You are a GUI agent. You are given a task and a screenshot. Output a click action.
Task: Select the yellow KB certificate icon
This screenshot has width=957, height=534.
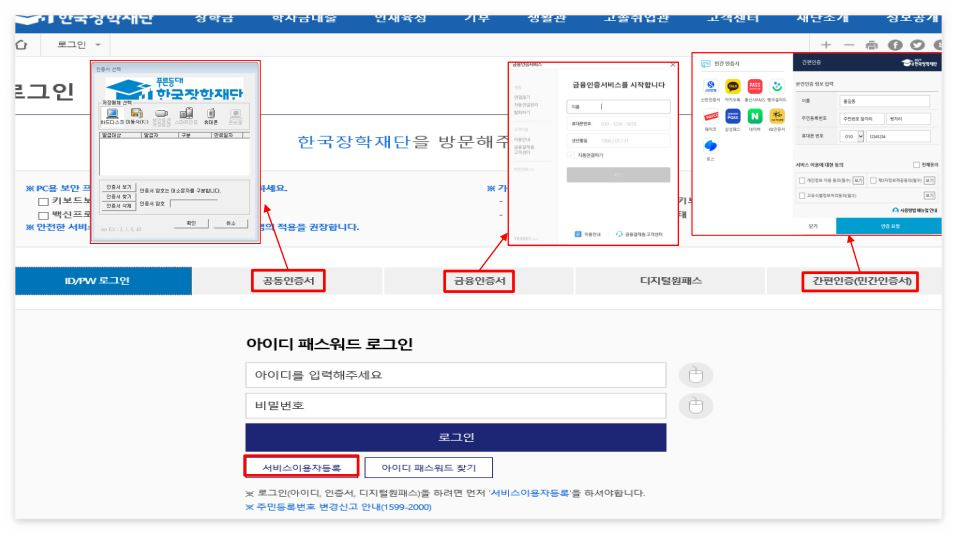tap(777, 116)
